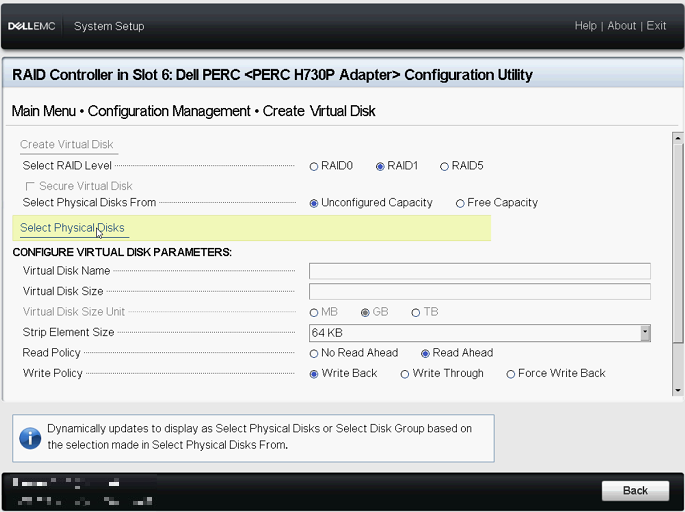Screen dimensions: 685x512
Task: Open About in the header
Action: click(621, 26)
